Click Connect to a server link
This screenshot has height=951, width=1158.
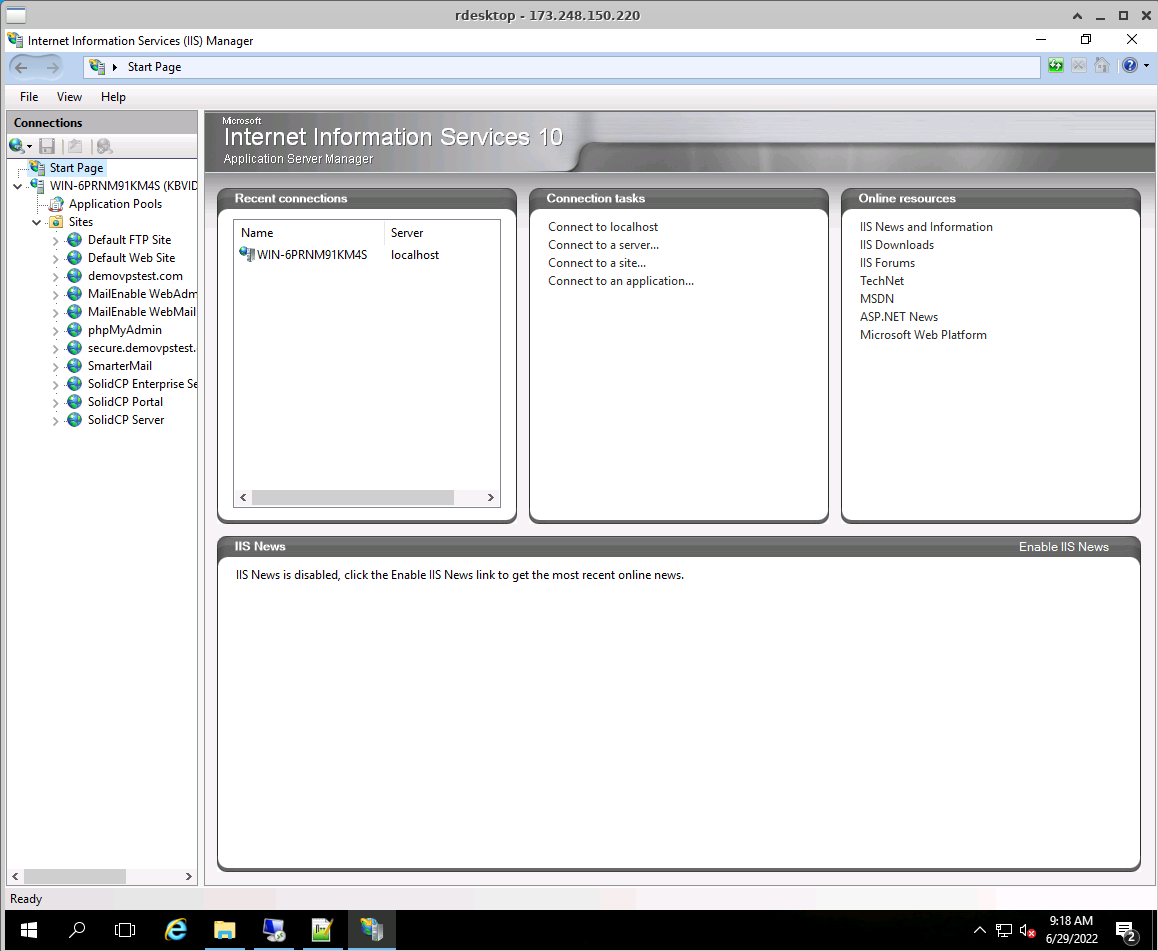pos(603,244)
